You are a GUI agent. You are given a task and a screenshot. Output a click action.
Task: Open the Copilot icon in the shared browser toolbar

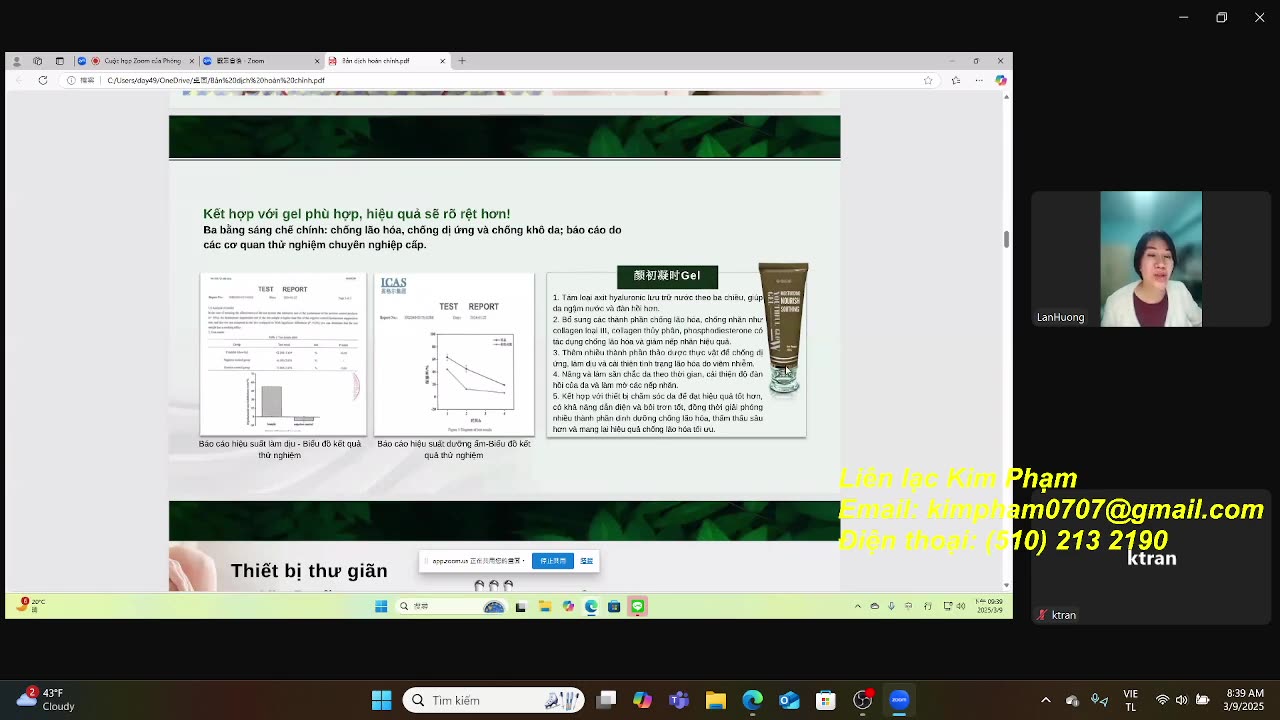[x=1000, y=80]
